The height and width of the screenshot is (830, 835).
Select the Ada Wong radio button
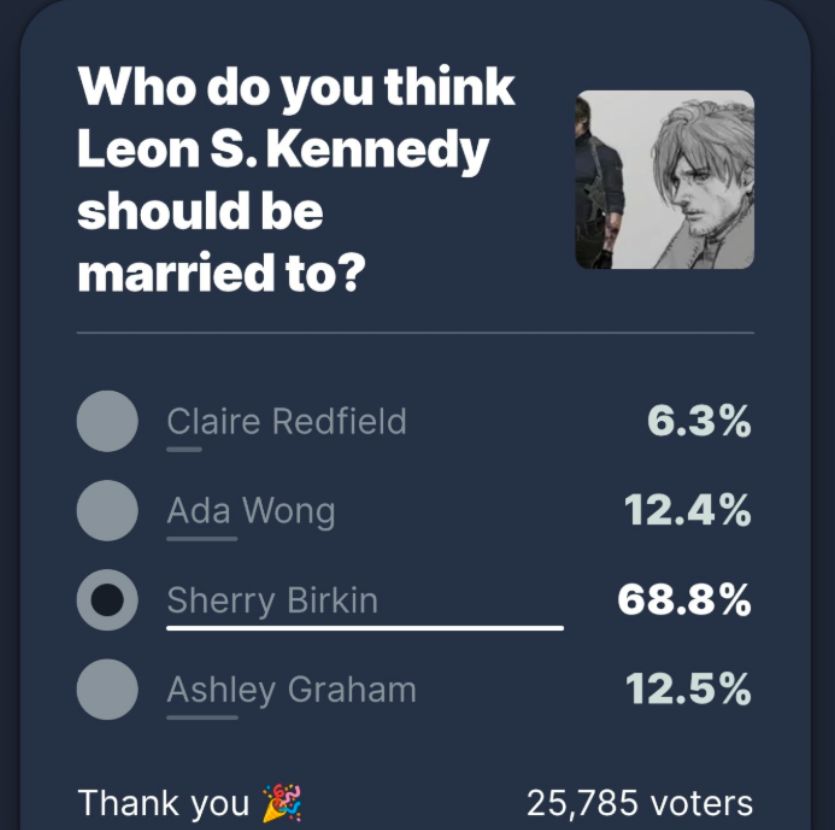[107, 510]
